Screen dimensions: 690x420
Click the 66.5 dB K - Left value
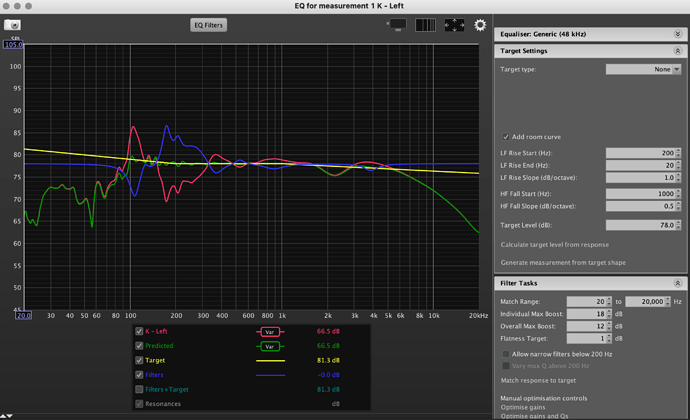328,331
